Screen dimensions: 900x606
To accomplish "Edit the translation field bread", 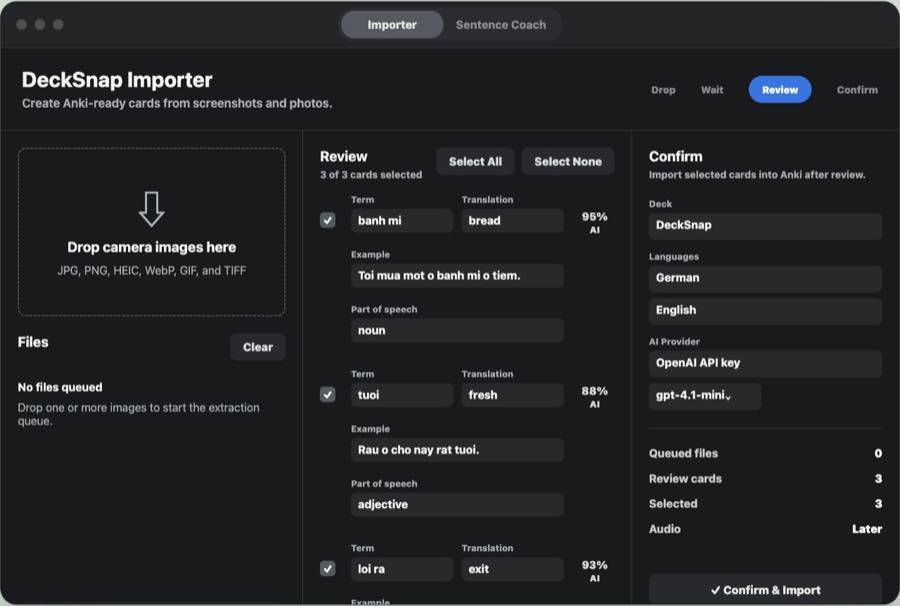I will coord(513,221).
